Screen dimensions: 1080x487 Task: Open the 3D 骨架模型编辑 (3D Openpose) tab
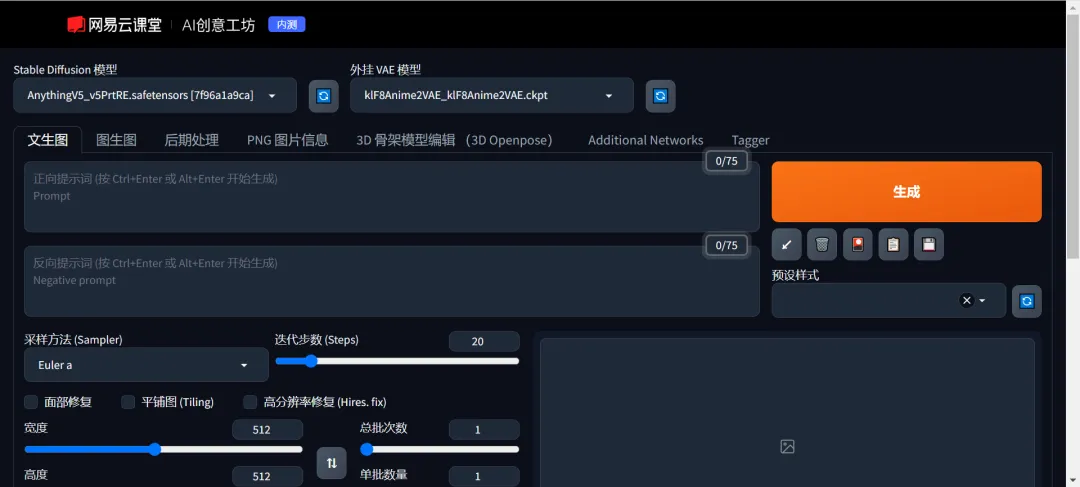click(x=455, y=141)
